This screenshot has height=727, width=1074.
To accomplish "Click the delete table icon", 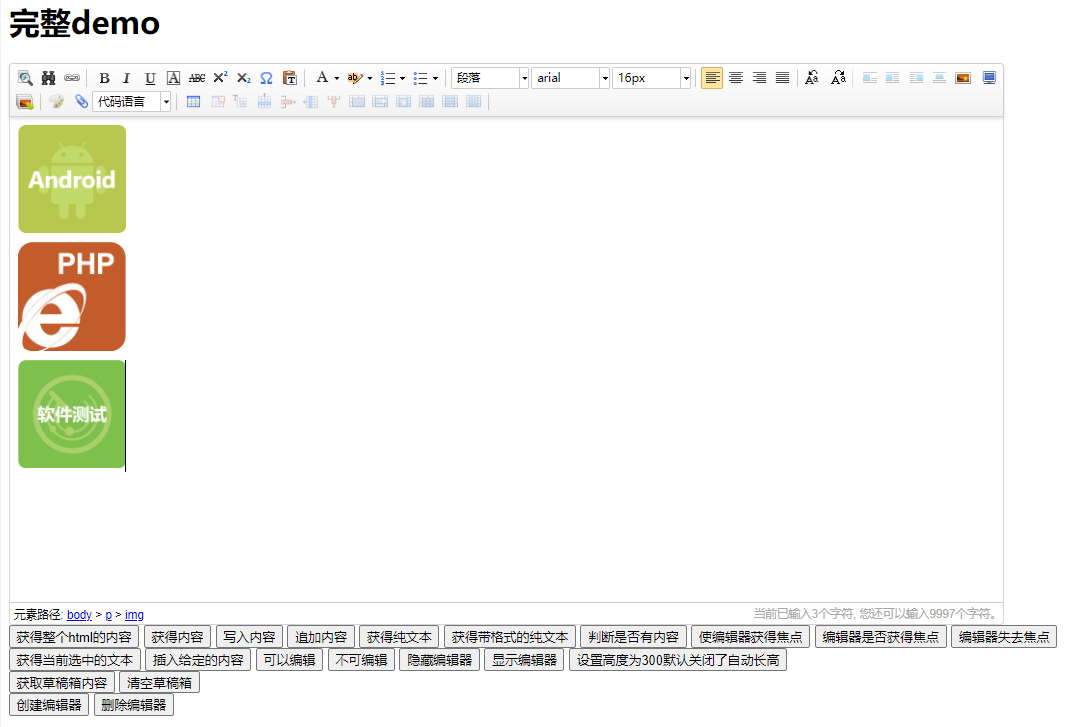I will click(218, 102).
